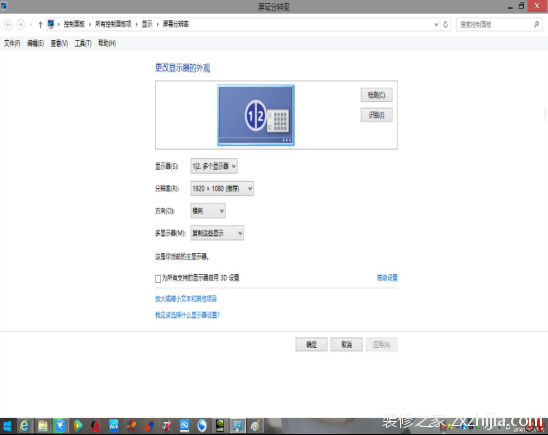Open File Explorer from the taskbar

click(43, 426)
